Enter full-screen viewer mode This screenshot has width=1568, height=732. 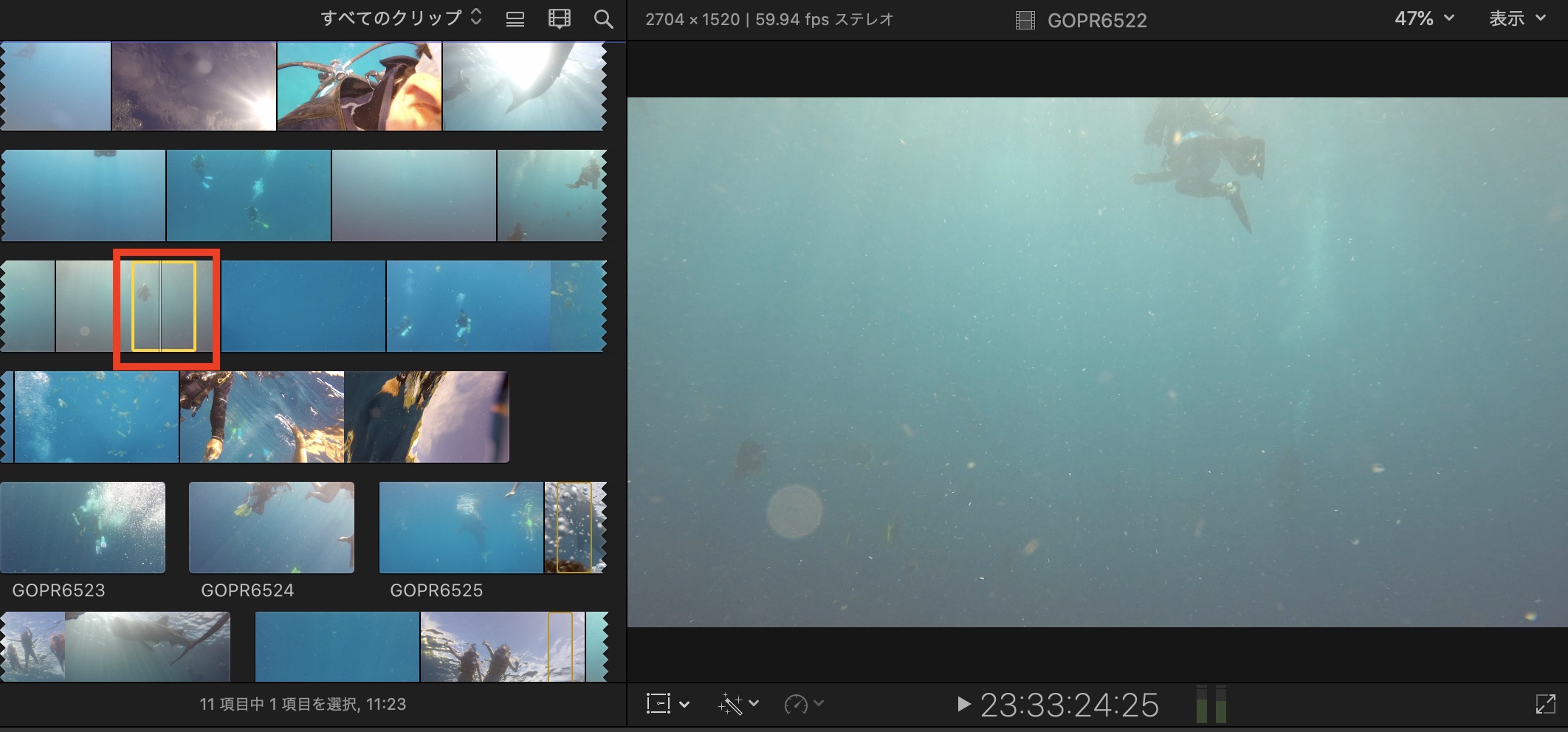pyautogui.click(x=1545, y=704)
